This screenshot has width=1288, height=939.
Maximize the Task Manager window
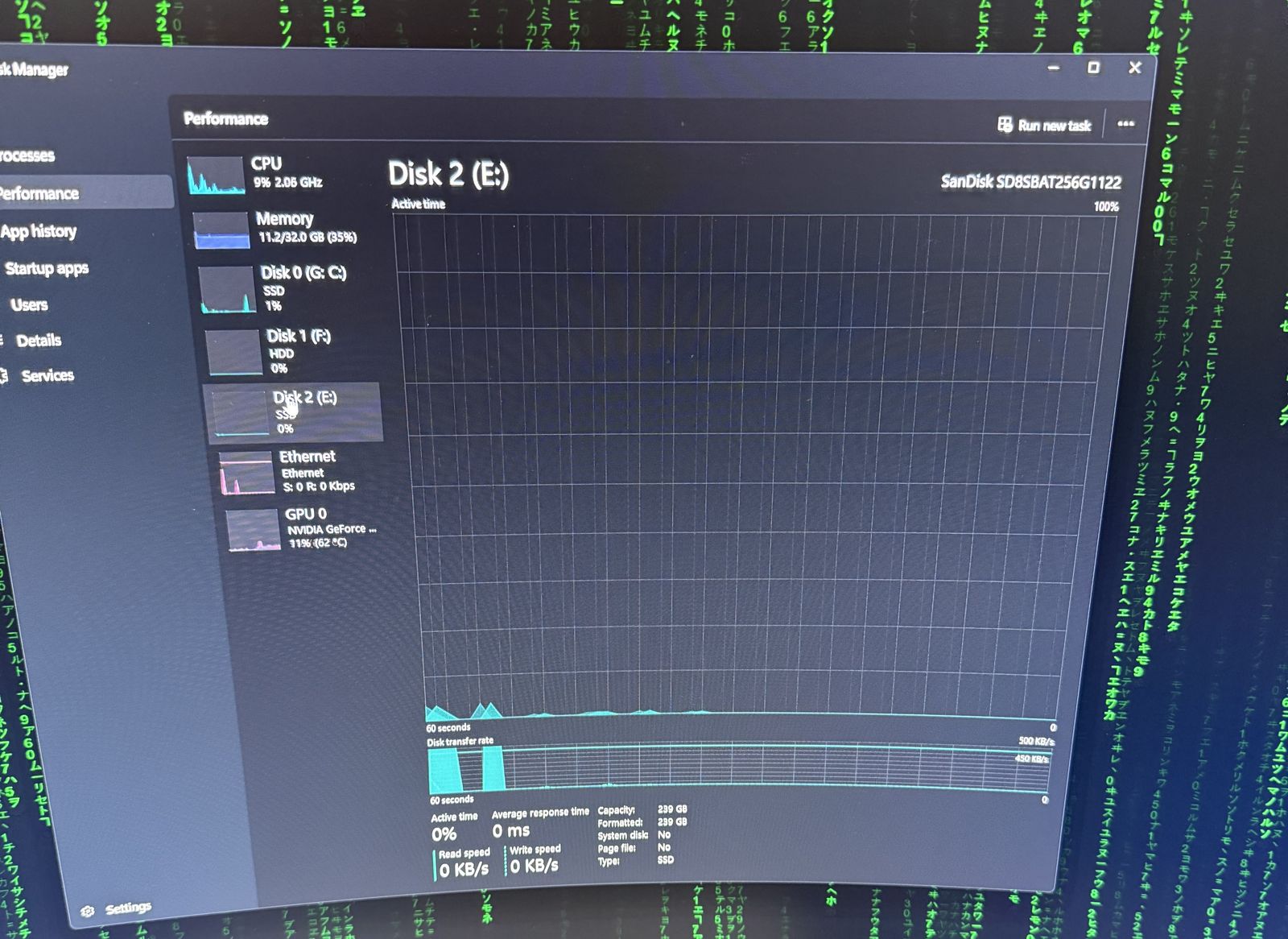point(1093,68)
